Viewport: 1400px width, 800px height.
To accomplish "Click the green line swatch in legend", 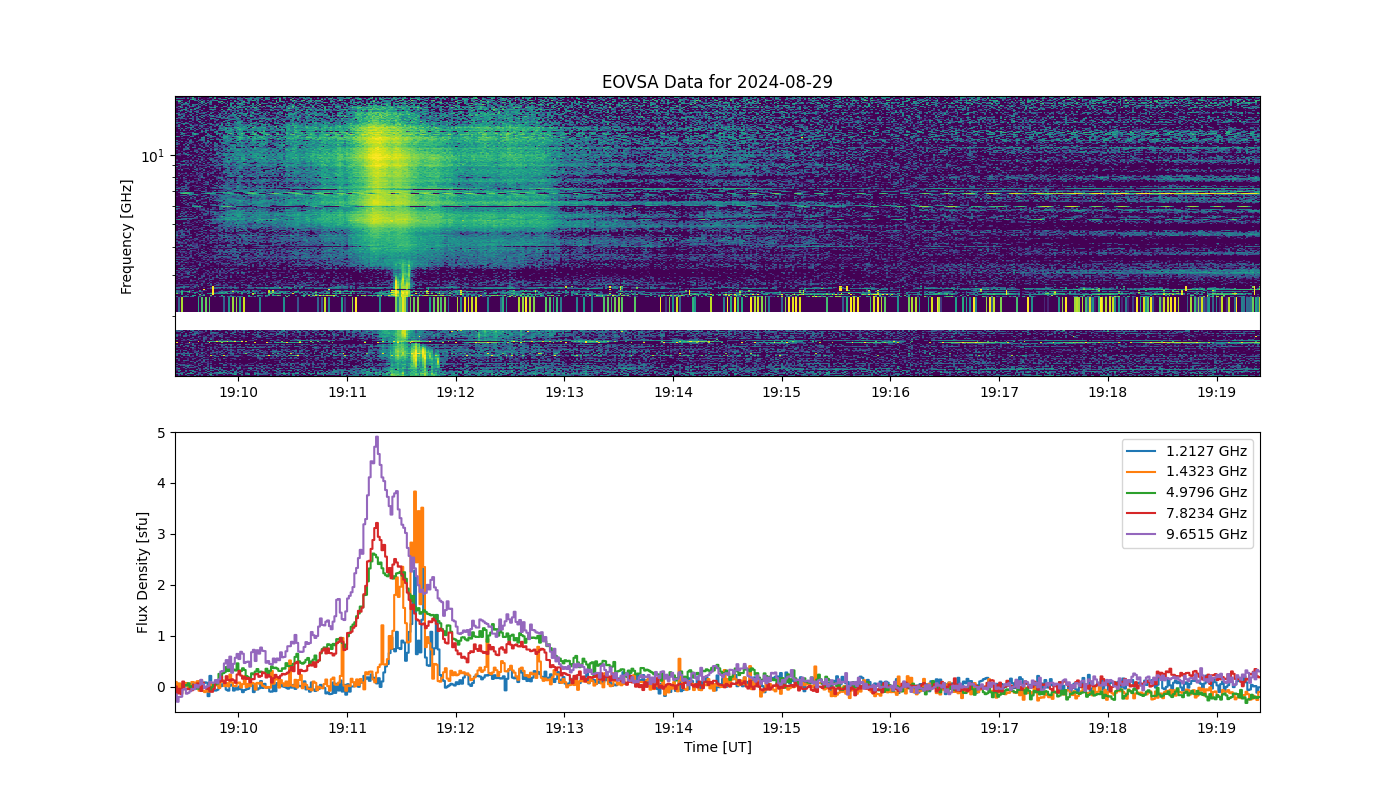I will 1143,494.
